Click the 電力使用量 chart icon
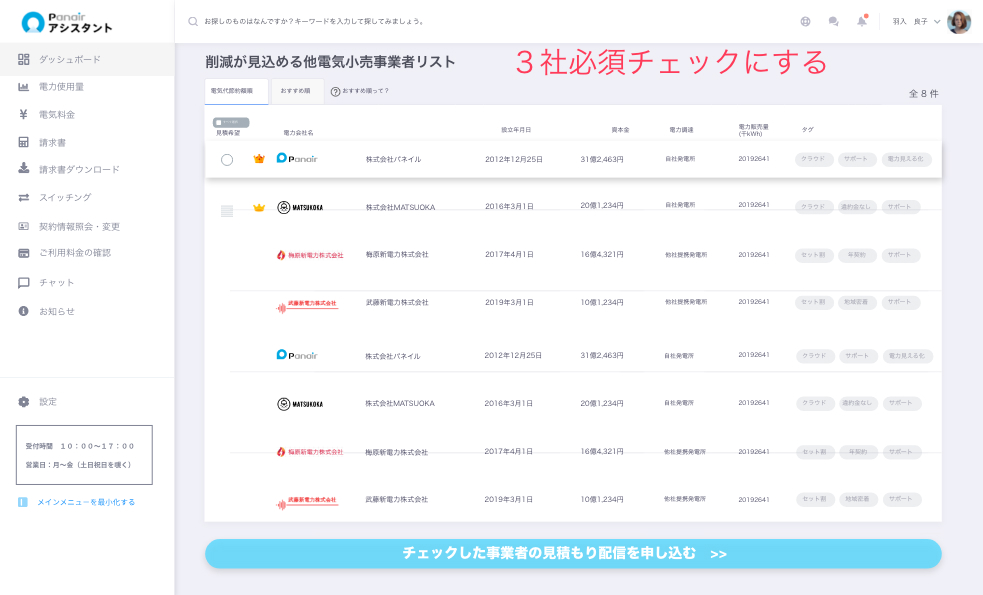 [x=23, y=87]
